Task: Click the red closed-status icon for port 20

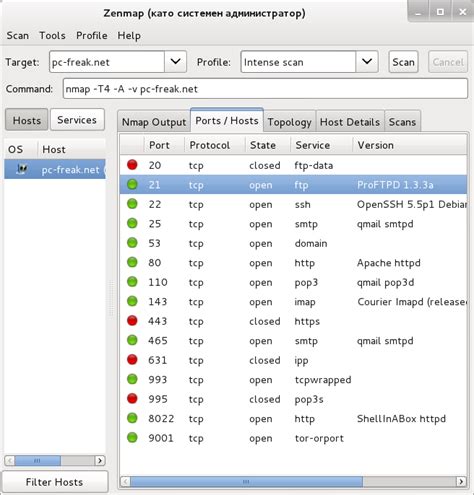Action: click(132, 165)
